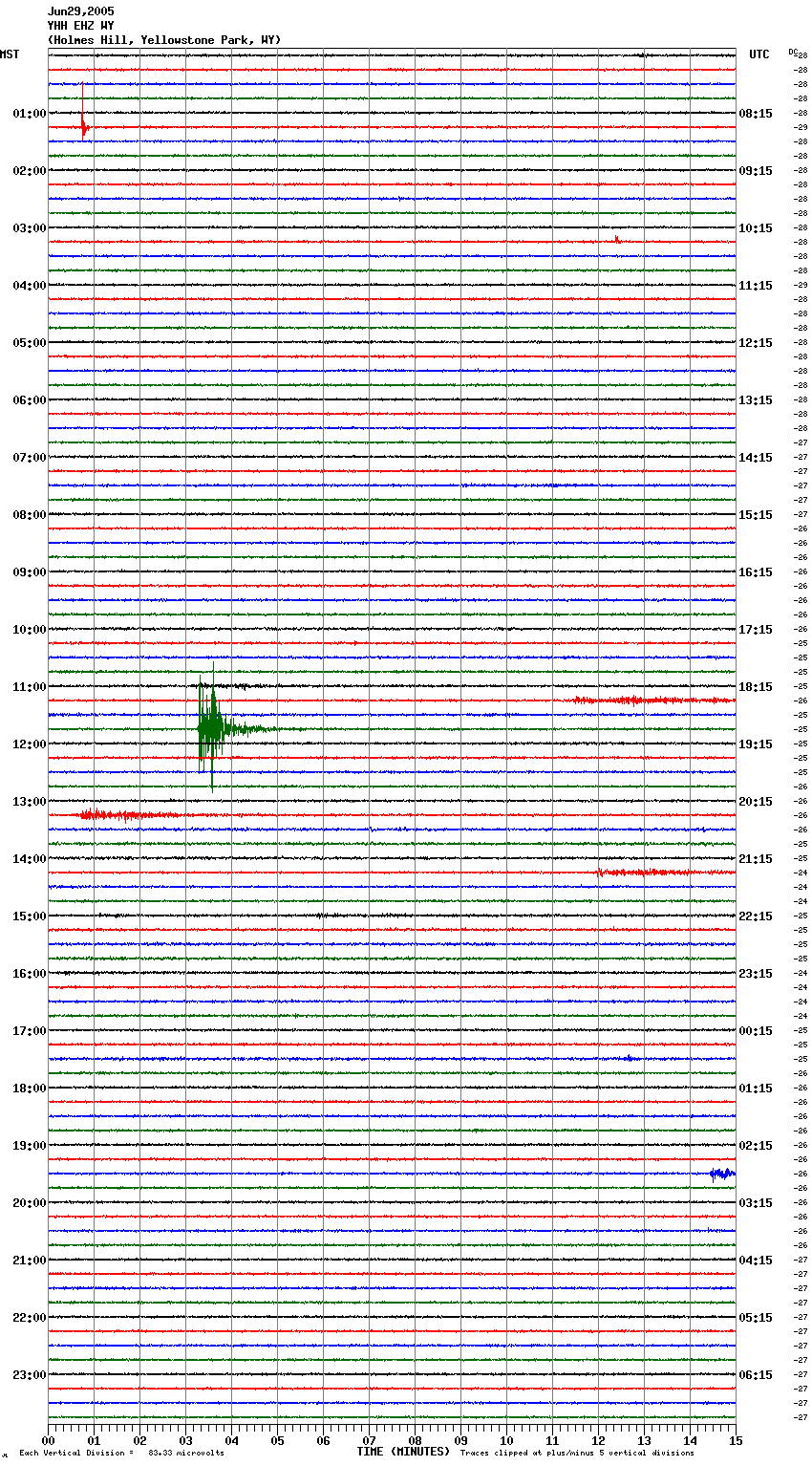Click the 10:15 UTC time label
Viewport: 812px width, 1466px height.
point(756,228)
